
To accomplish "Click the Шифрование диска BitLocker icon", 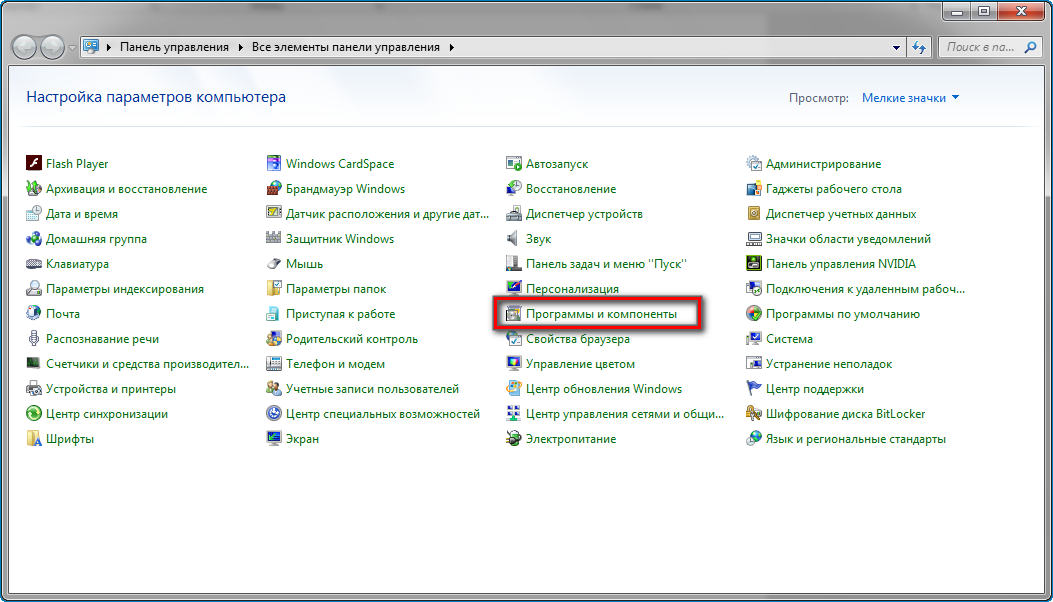I will [x=754, y=414].
